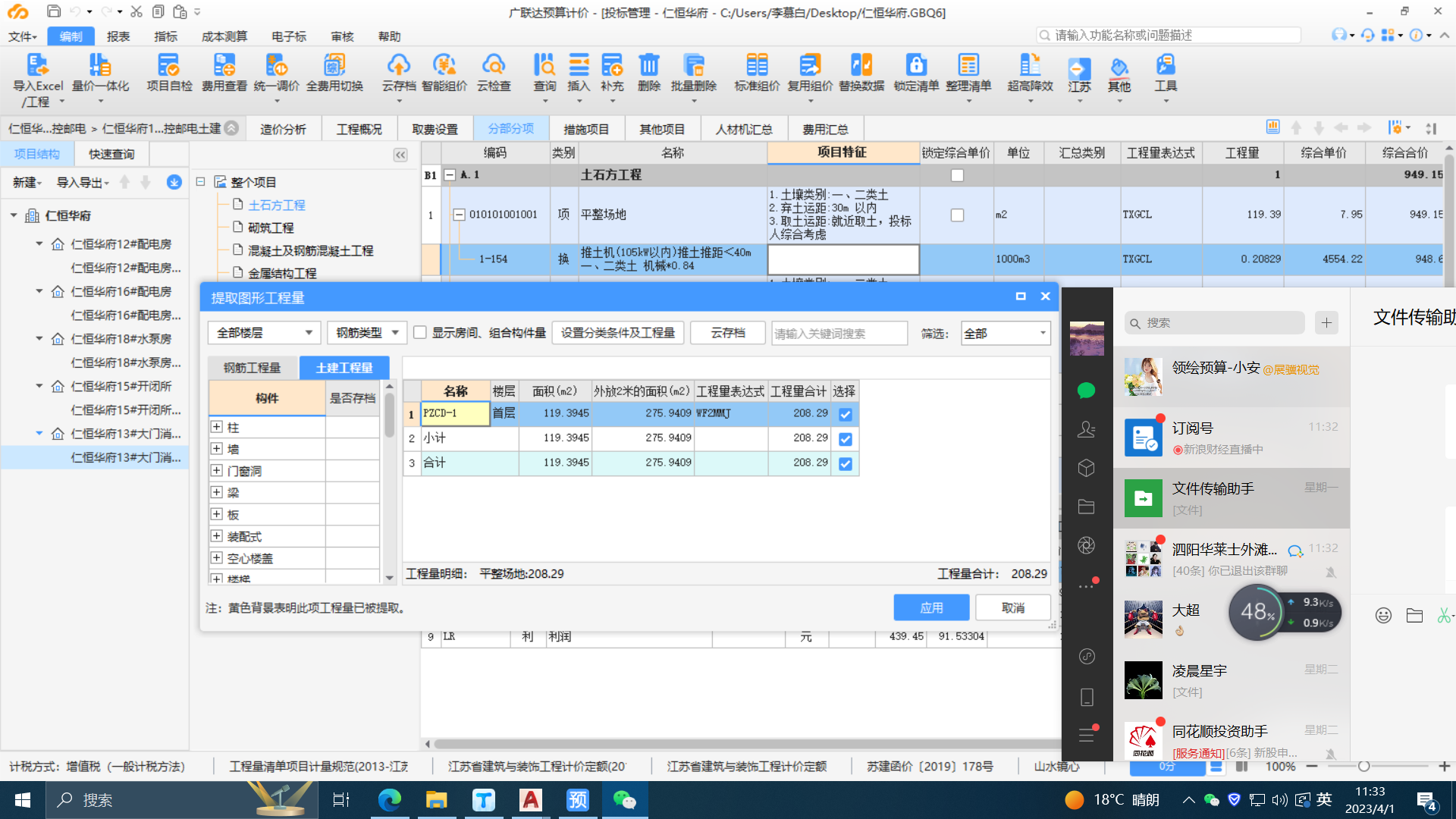The width and height of the screenshot is (1456, 819).
Task: Click the 云存档 button in dialog
Action: [x=728, y=332]
